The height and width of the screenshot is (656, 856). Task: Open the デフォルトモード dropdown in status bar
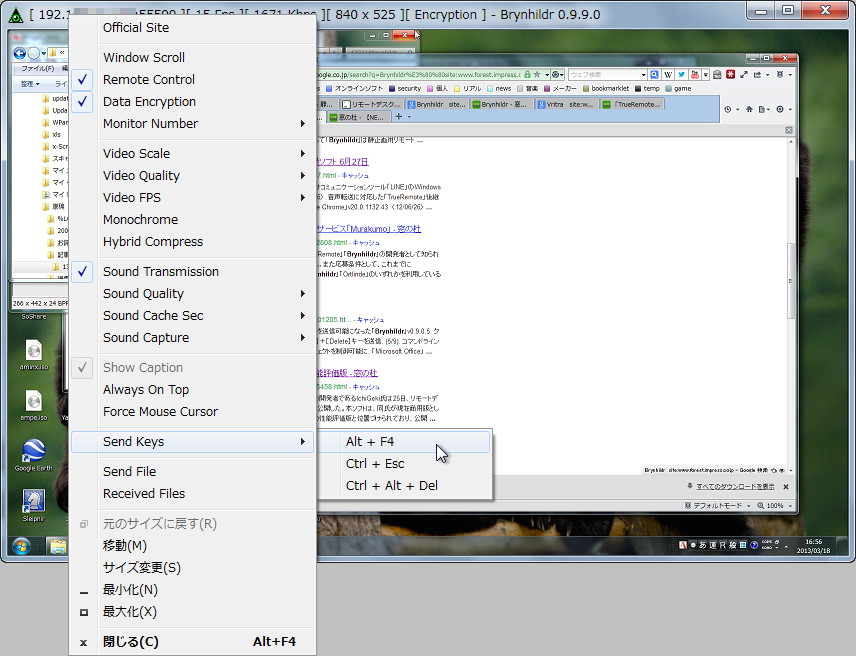pyautogui.click(x=717, y=505)
